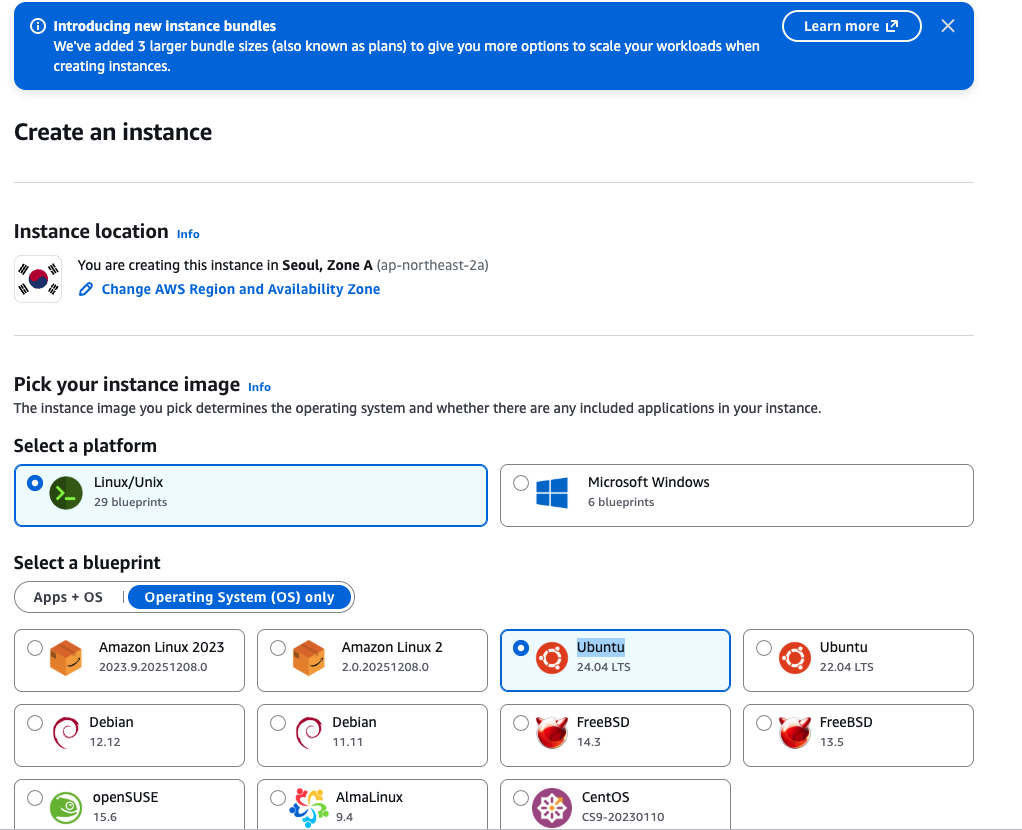Screen dimensions: 1022x830
Task: Click the Ubuntu 24.04 LTS logo icon
Action: [552, 658]
